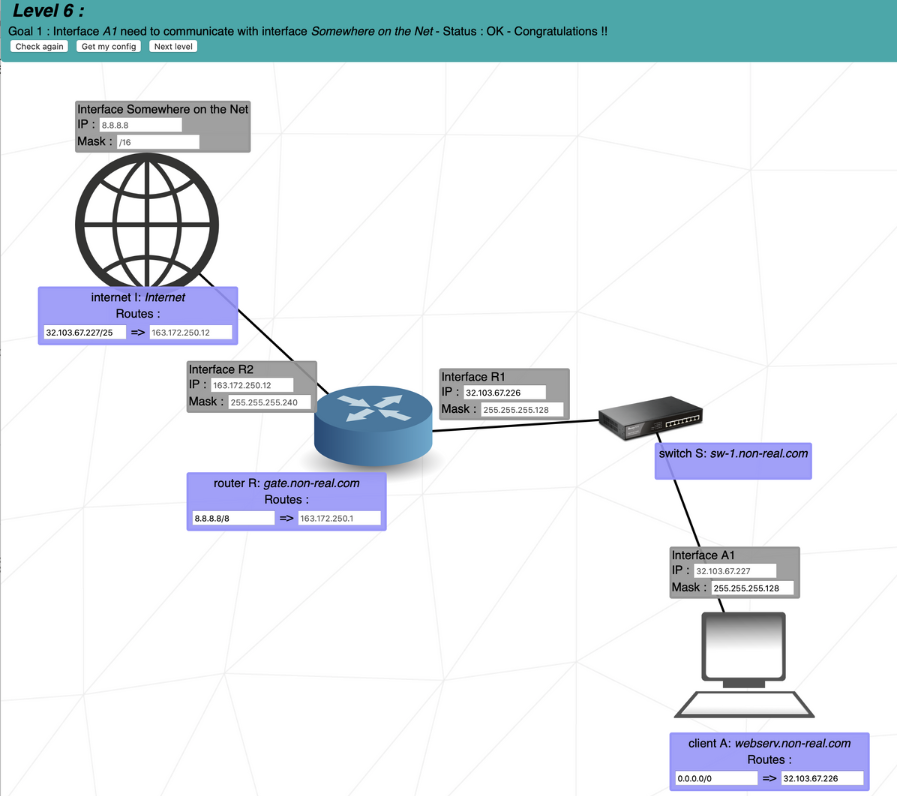This screenshot has width=897, height=796.
Task: Click the Interface A1 title
Action: (703, 555)
